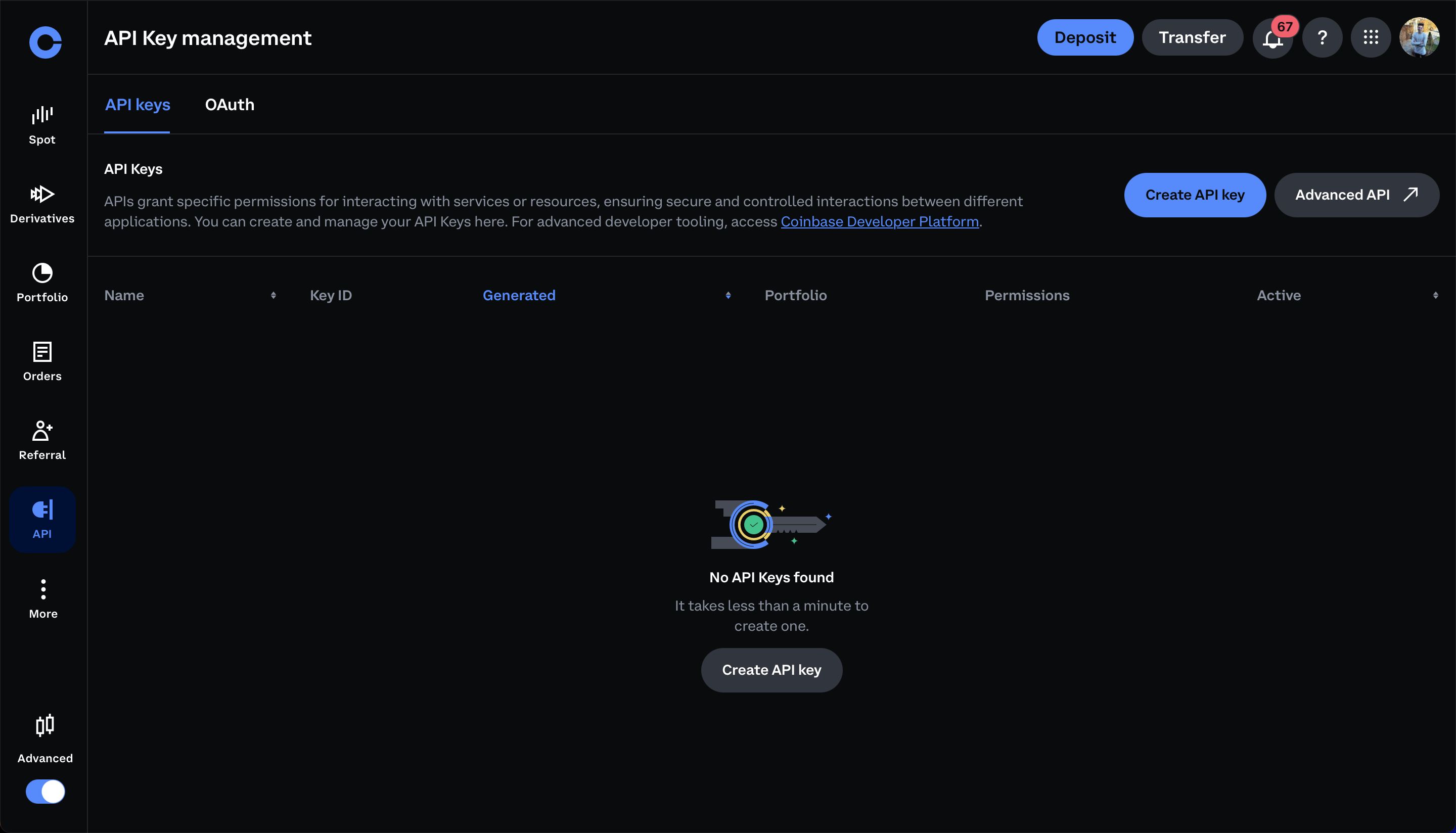Image resolution: width=1456 pixels, height=833 pixels.
Task: Open the Referral section
Action: coord(42,441)
